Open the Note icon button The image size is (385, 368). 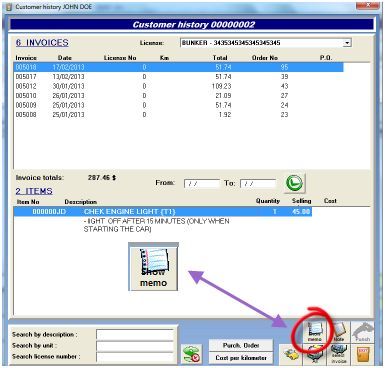click(339, 332)
